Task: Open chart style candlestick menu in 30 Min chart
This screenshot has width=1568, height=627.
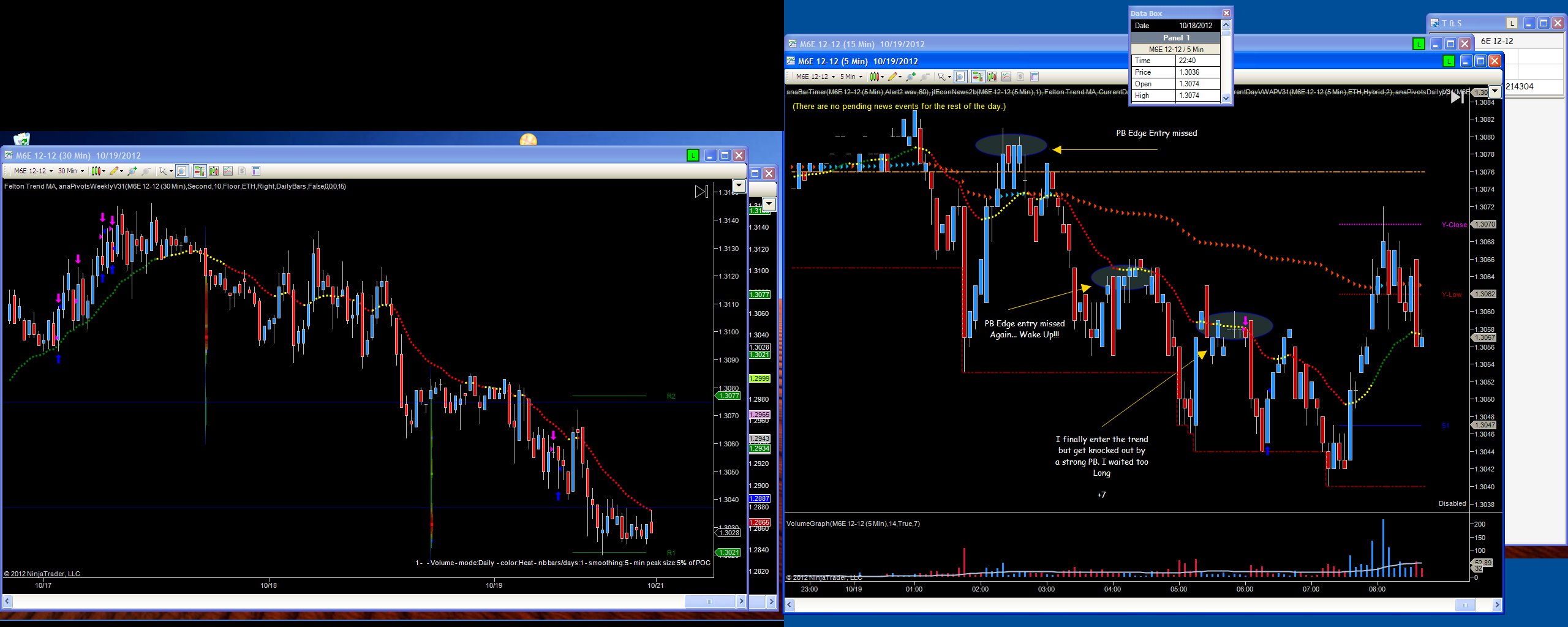Action: (x=97, y=171)
